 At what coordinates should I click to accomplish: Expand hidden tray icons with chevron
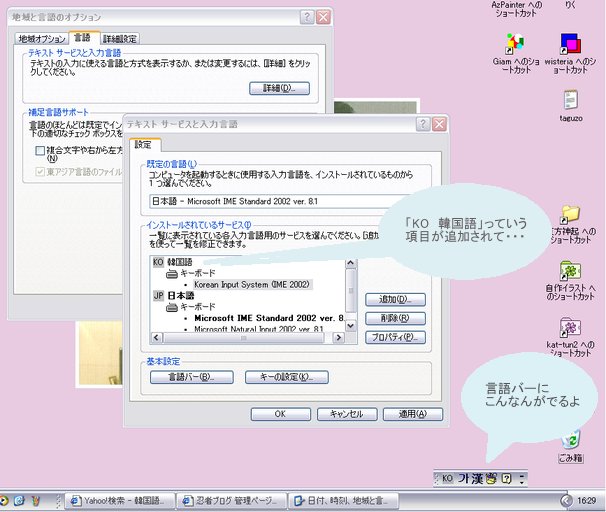point(566,501)
